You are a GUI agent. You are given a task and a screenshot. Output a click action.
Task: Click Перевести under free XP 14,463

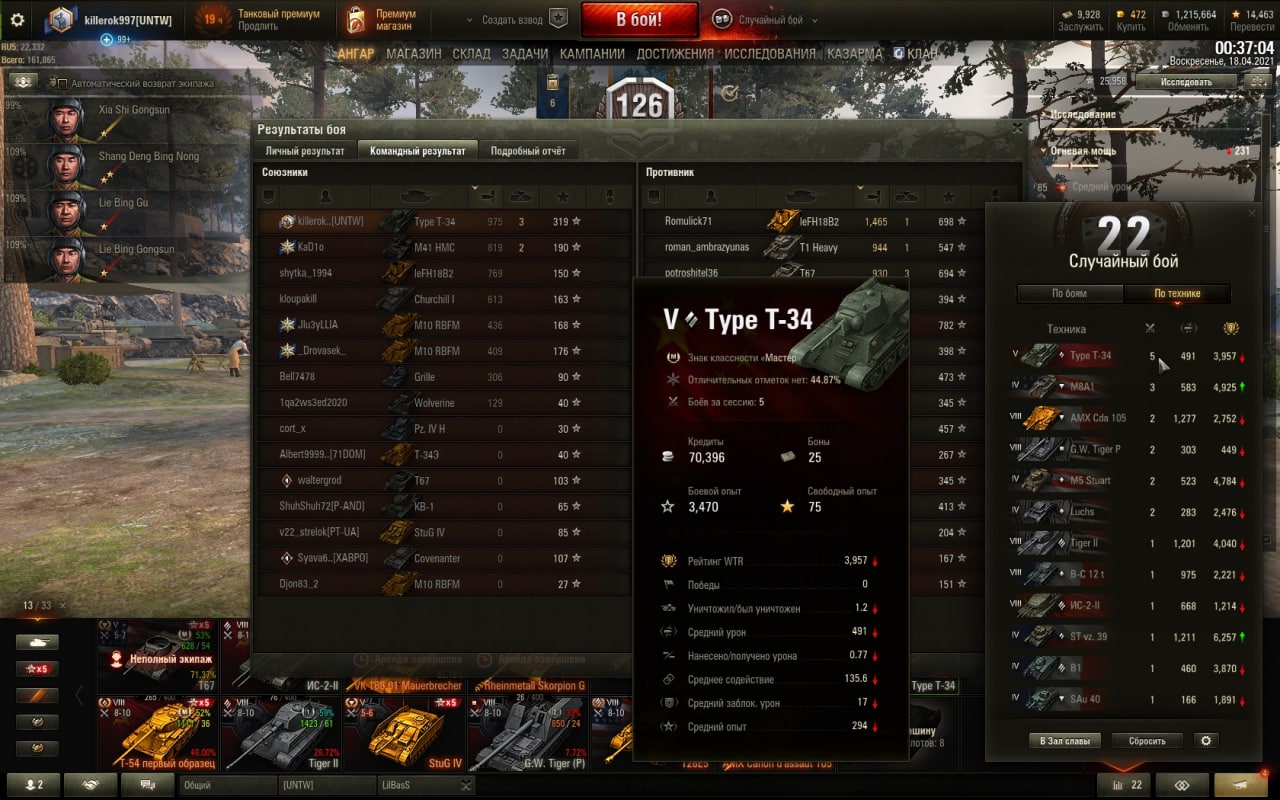[1252, 27]
